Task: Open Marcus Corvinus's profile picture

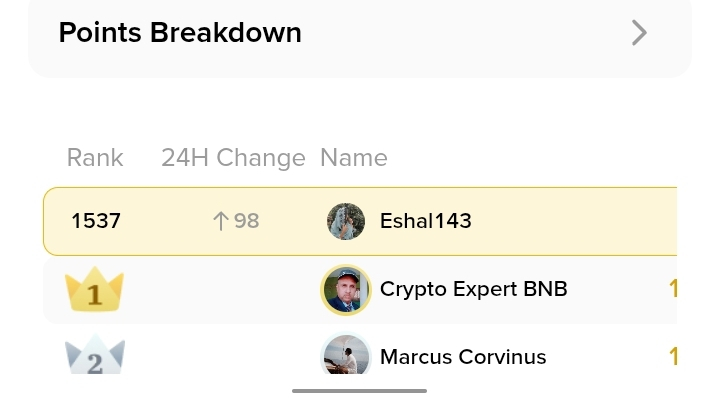Action: tap(346, 357)
